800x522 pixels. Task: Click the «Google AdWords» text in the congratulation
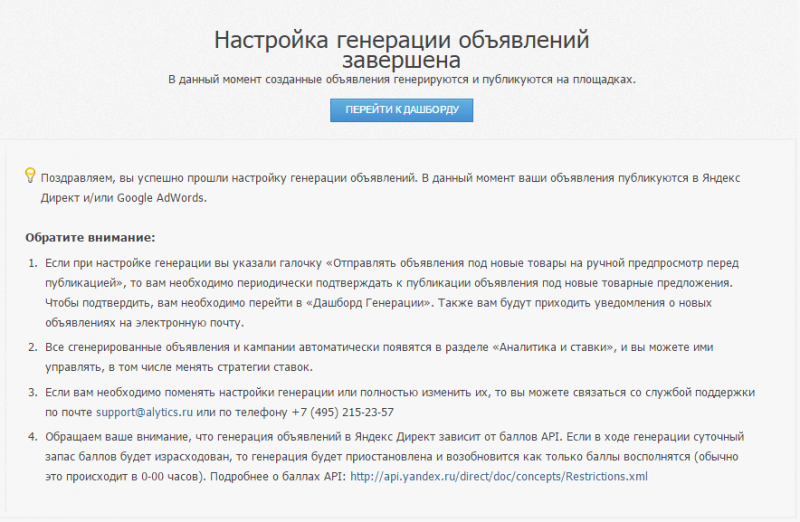(162, 198)
